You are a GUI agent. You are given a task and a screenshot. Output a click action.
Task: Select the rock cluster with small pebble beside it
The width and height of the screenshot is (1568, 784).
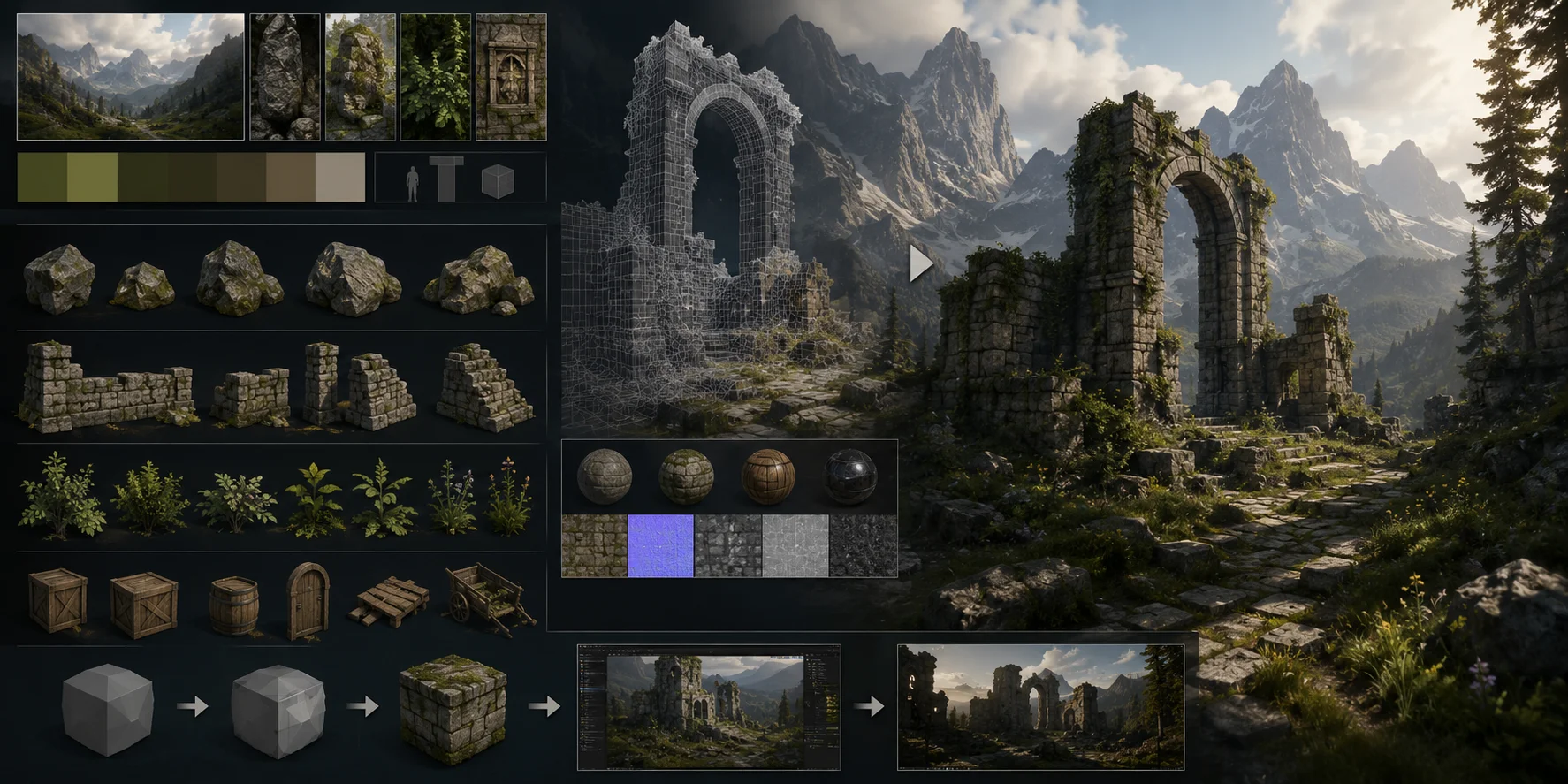[479, 280]
